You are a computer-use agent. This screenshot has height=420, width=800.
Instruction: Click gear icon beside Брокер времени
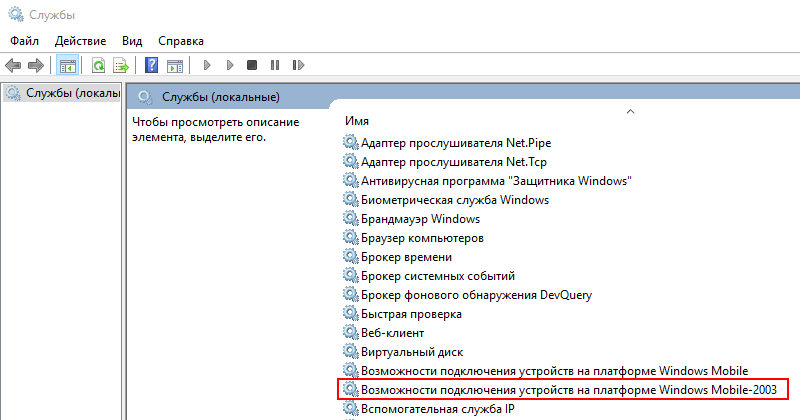point(351,256)
